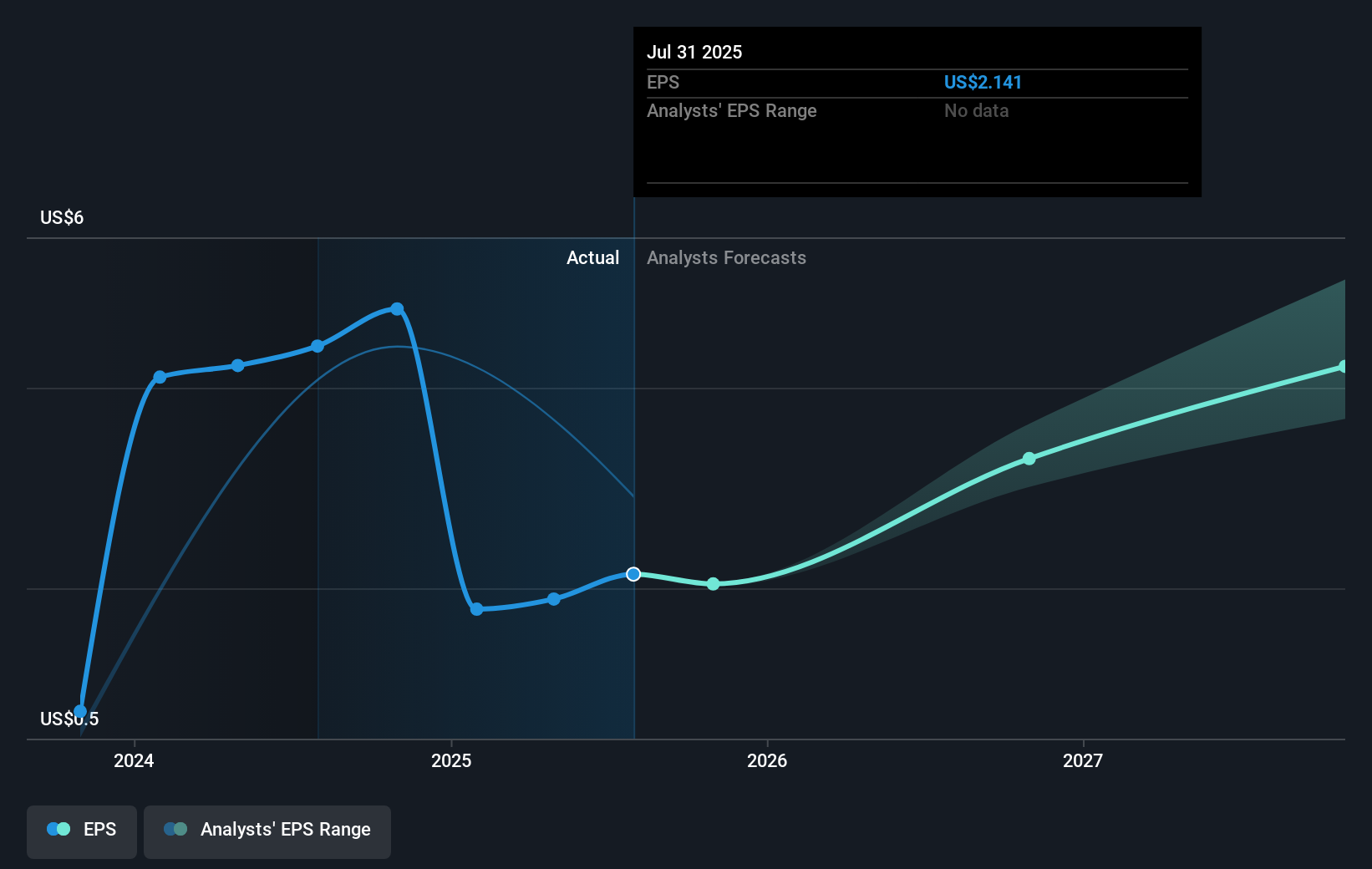Click the 2025 x-axis label

point(451,760)
